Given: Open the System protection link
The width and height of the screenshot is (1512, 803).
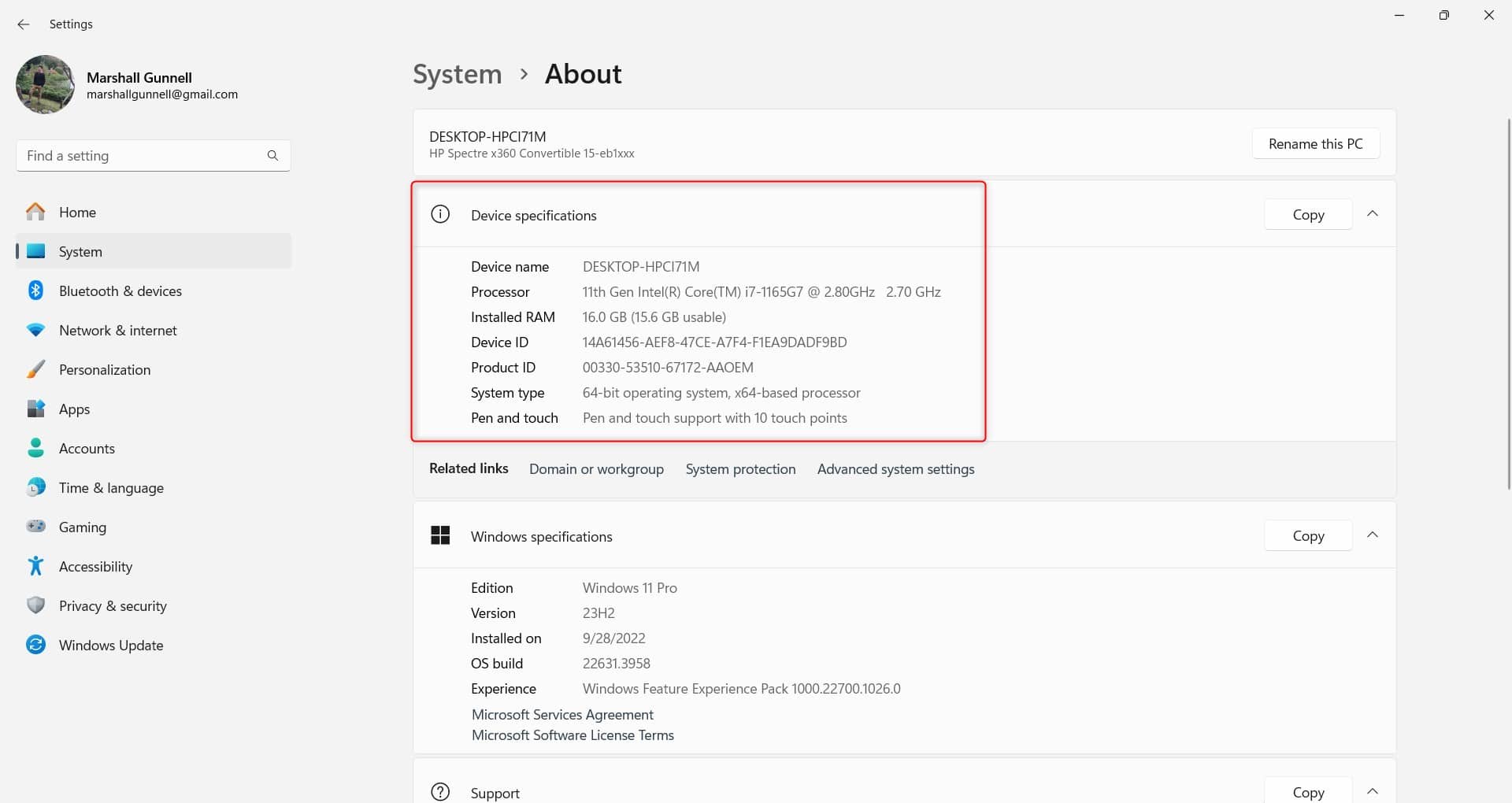Looking at the screenshot, I should [x=740, y=469].
